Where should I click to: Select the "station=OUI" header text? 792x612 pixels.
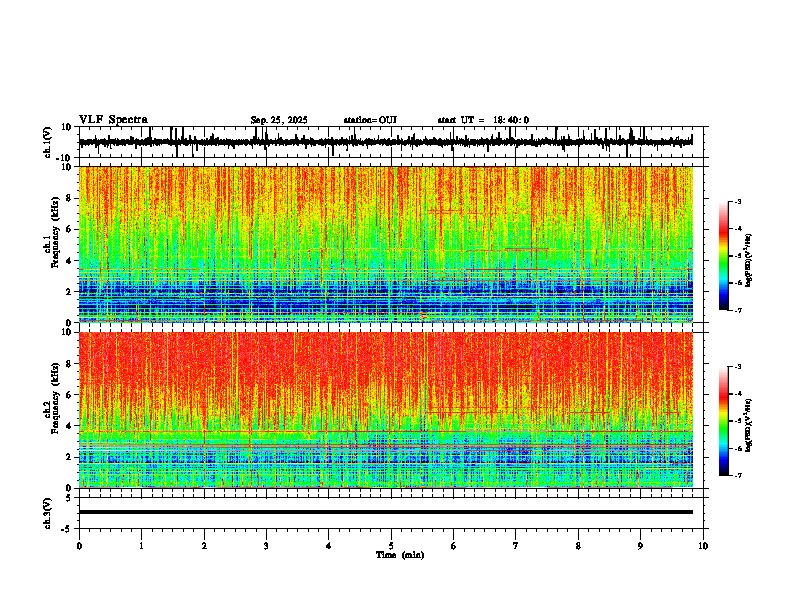[x=370, y=120]
